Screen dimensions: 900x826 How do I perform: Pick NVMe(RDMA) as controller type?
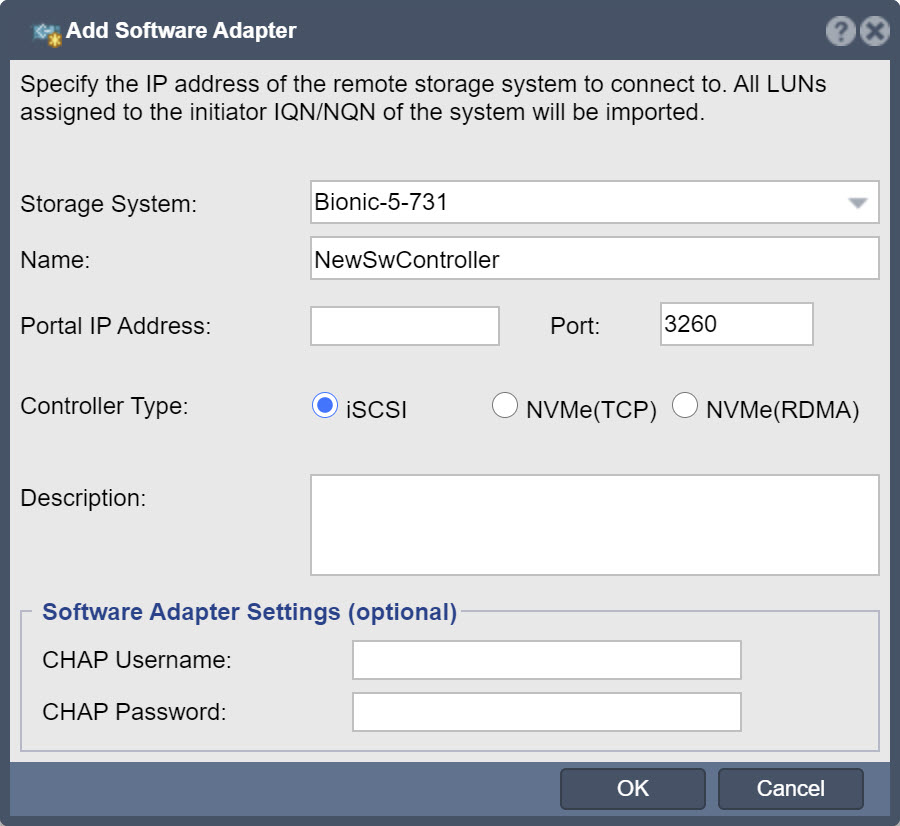tap(685, 405)
